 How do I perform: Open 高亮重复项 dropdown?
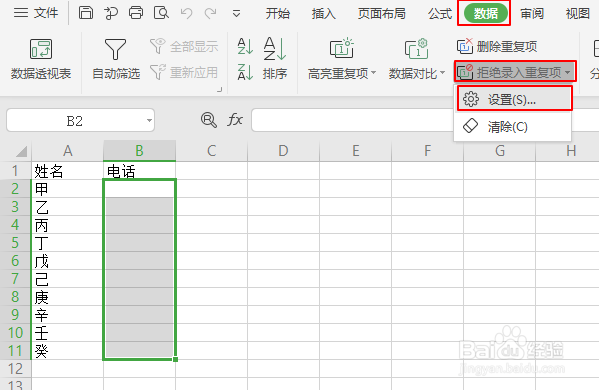tap(342, 59)
